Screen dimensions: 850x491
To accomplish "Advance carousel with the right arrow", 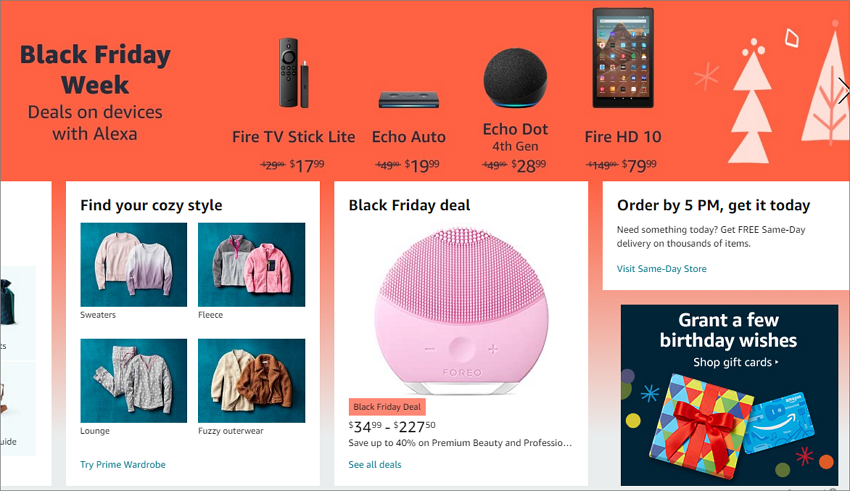I will 843,91.
